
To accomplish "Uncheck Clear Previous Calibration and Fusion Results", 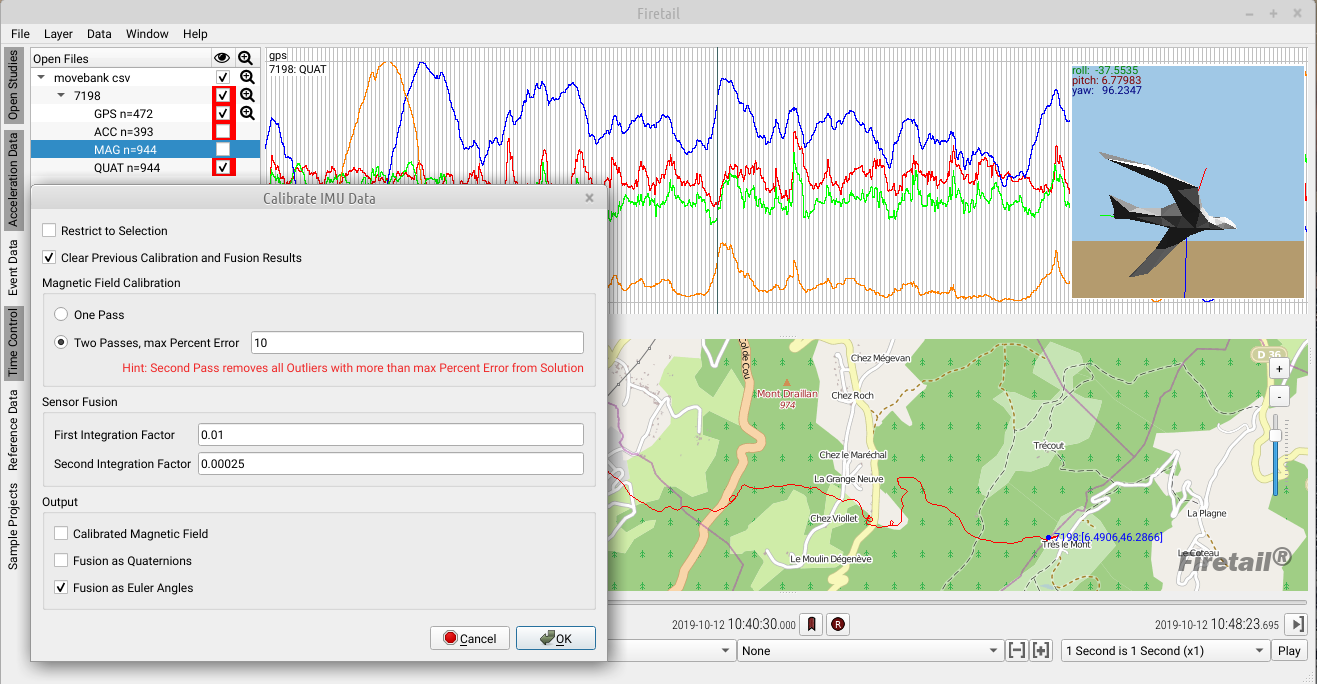I will pyautogui.click(x=49, y=258).
